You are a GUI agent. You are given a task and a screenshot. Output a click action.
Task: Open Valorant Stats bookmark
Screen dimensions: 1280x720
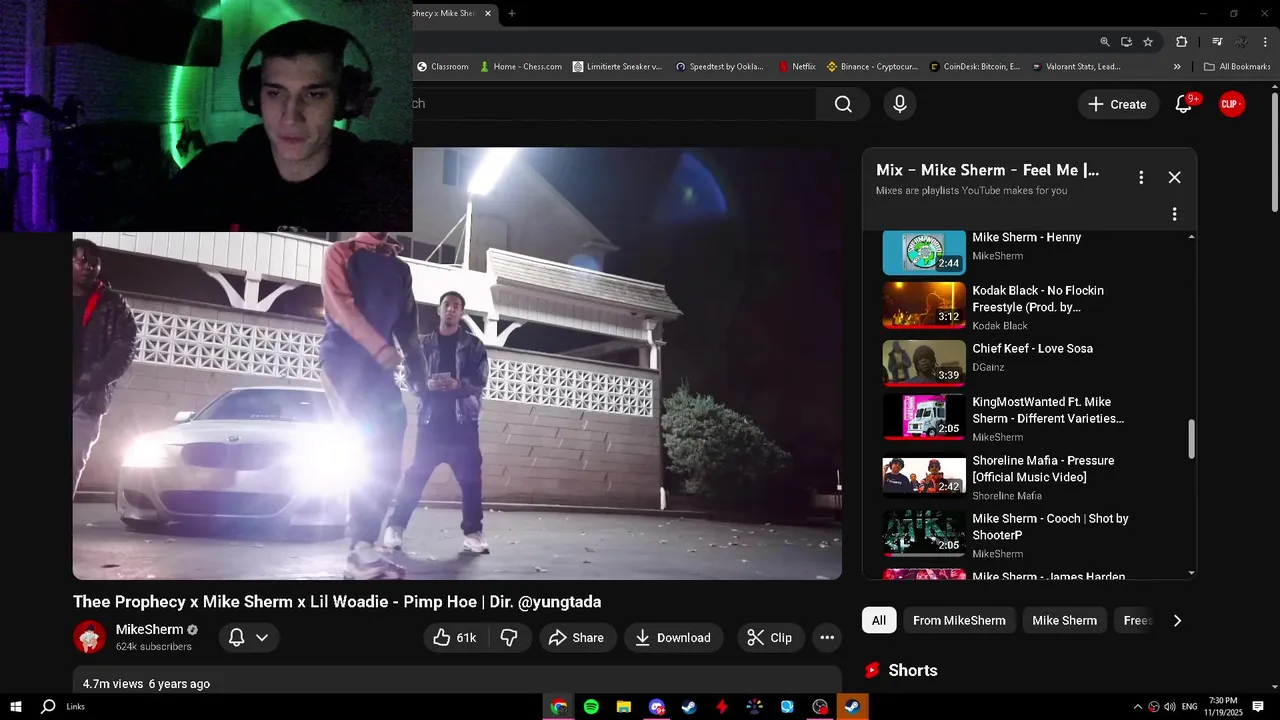point(1076,67)
